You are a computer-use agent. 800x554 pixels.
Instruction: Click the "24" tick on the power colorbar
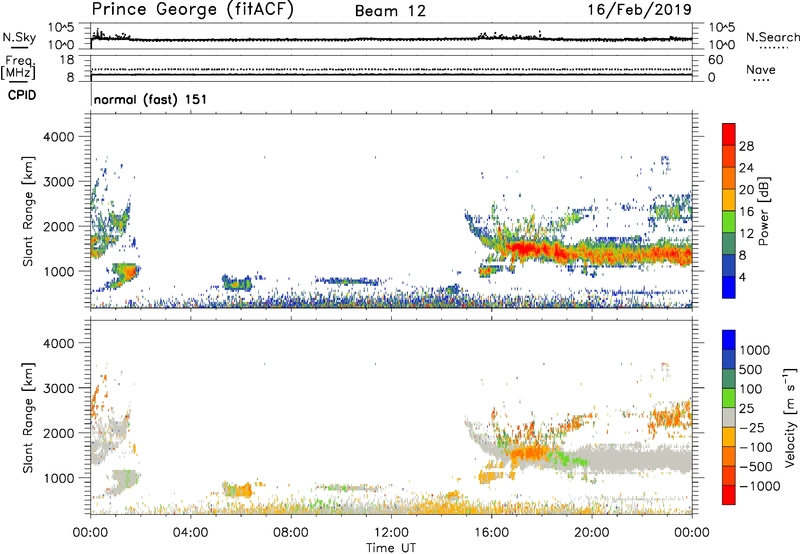pyautogui.click(x=746, y=168)
